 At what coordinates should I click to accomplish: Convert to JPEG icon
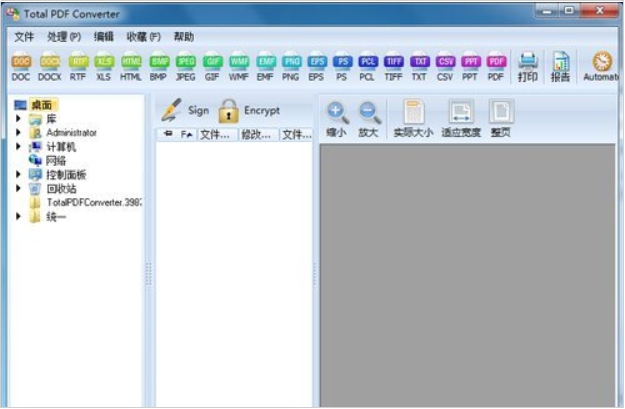tap(185, 67)
